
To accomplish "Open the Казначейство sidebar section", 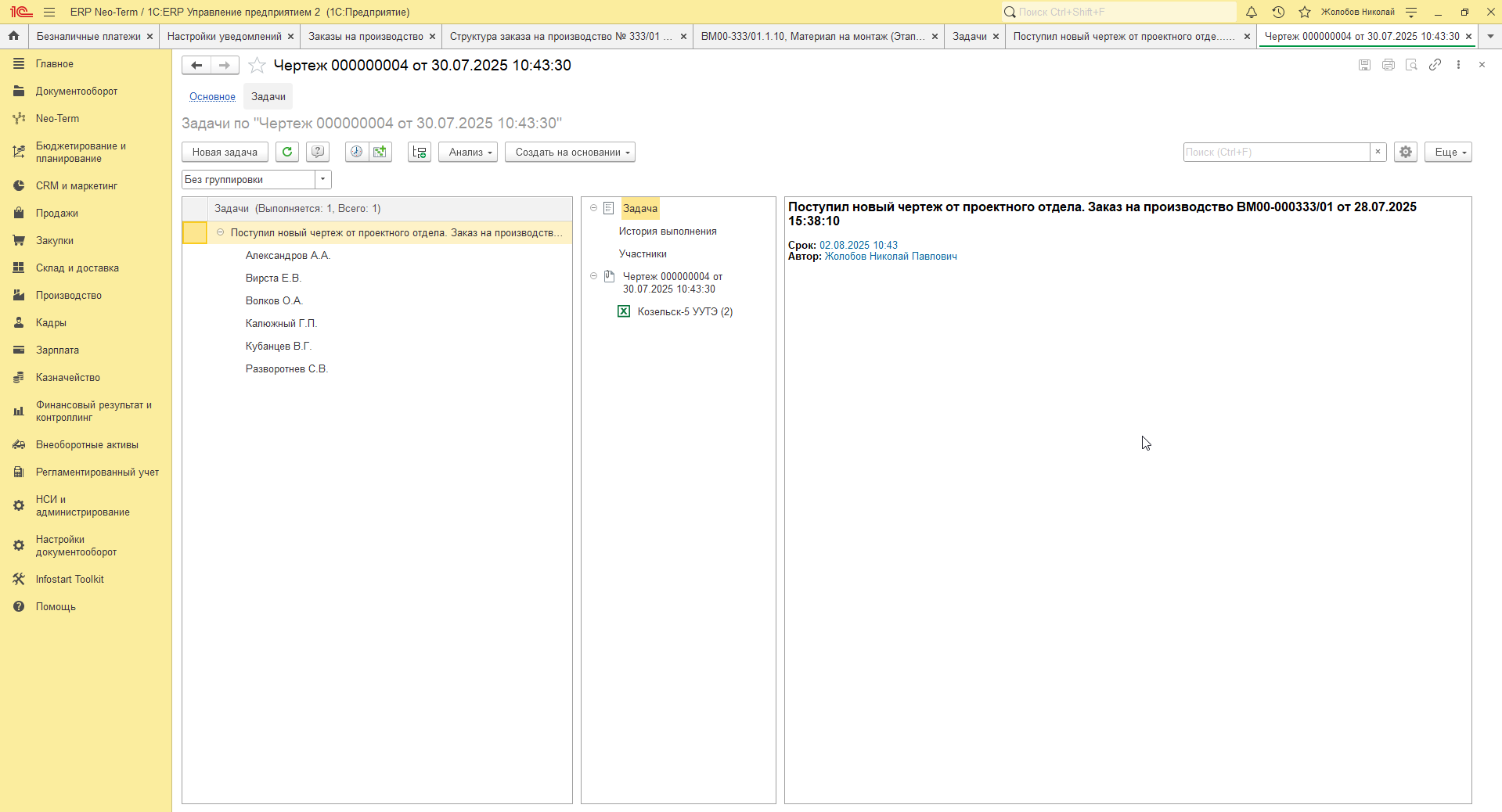I will tap(68, 377).
